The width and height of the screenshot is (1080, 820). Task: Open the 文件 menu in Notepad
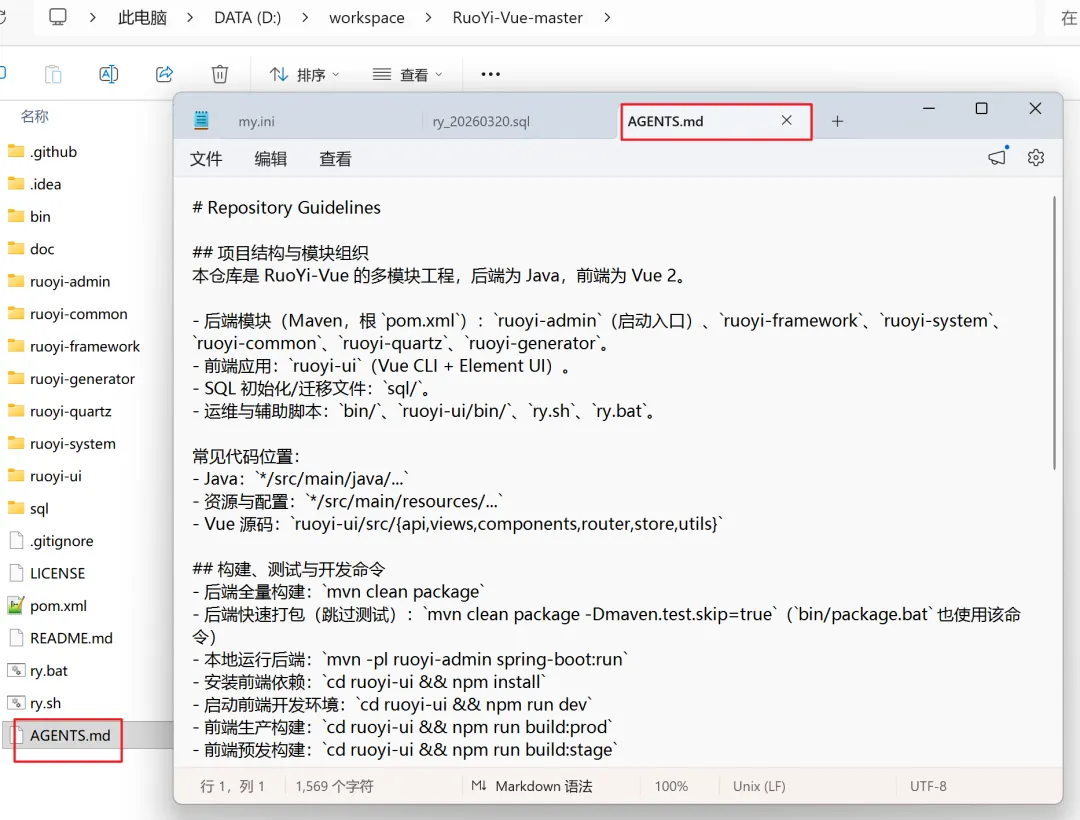(x=206, y=159)
